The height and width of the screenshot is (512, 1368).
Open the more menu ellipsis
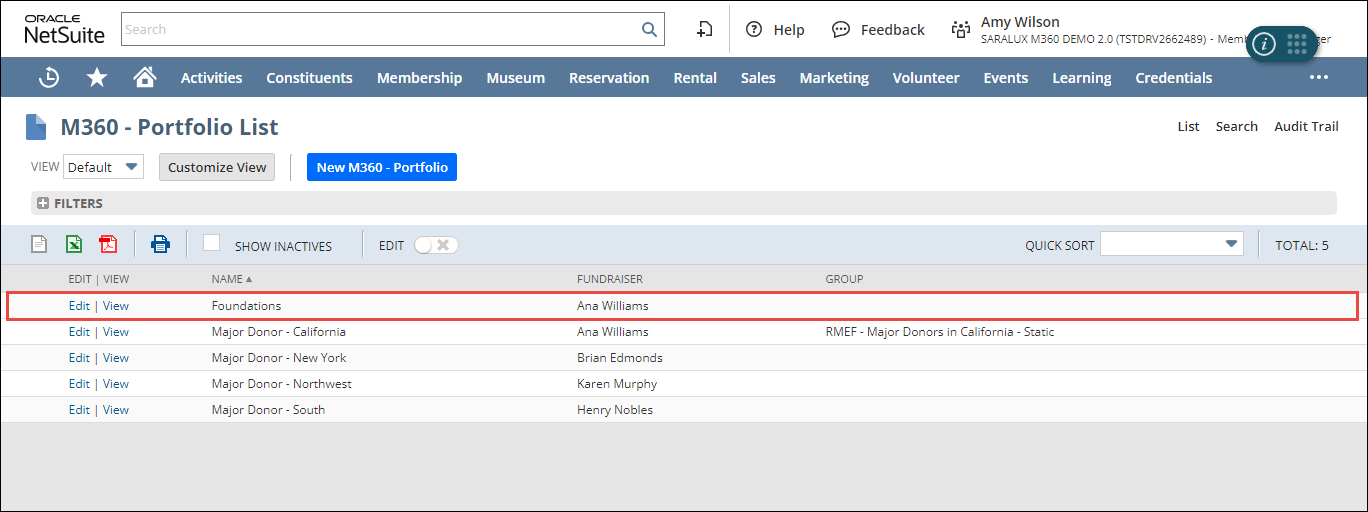click(1319, 78)
